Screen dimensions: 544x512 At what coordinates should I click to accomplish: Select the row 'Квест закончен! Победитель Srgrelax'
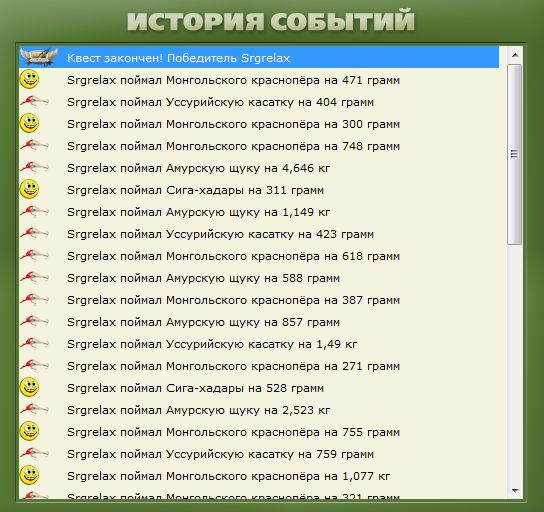point(259,58)
